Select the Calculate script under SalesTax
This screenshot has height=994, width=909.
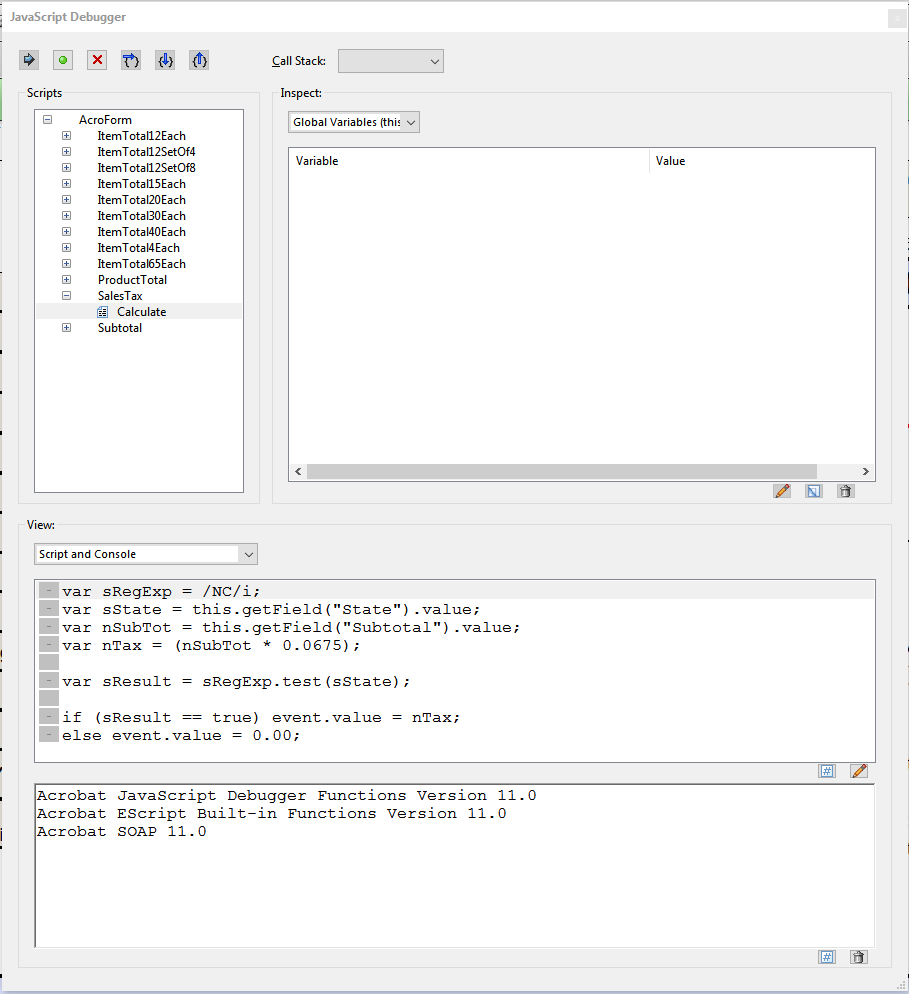tap(141, 311)
